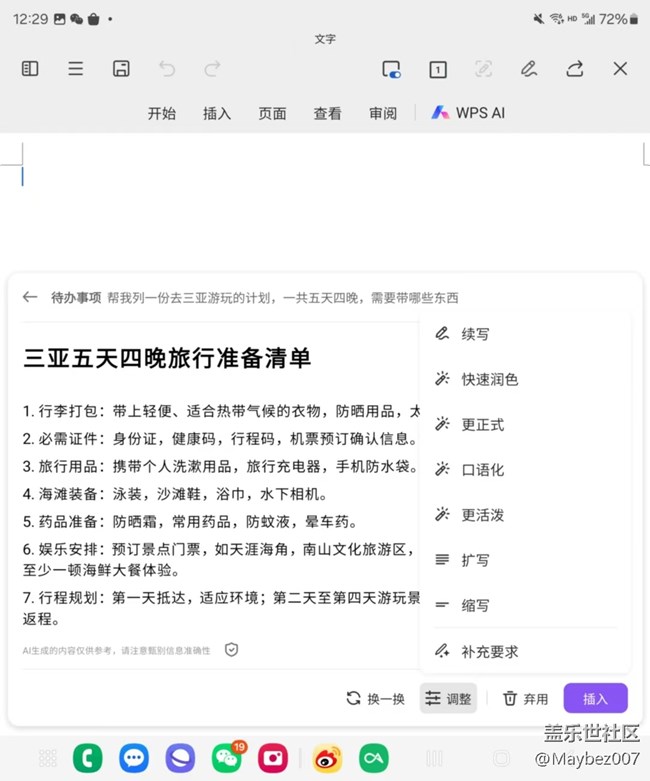
Task: Open the blue Messages app in dock
Action: click(134, 758)
